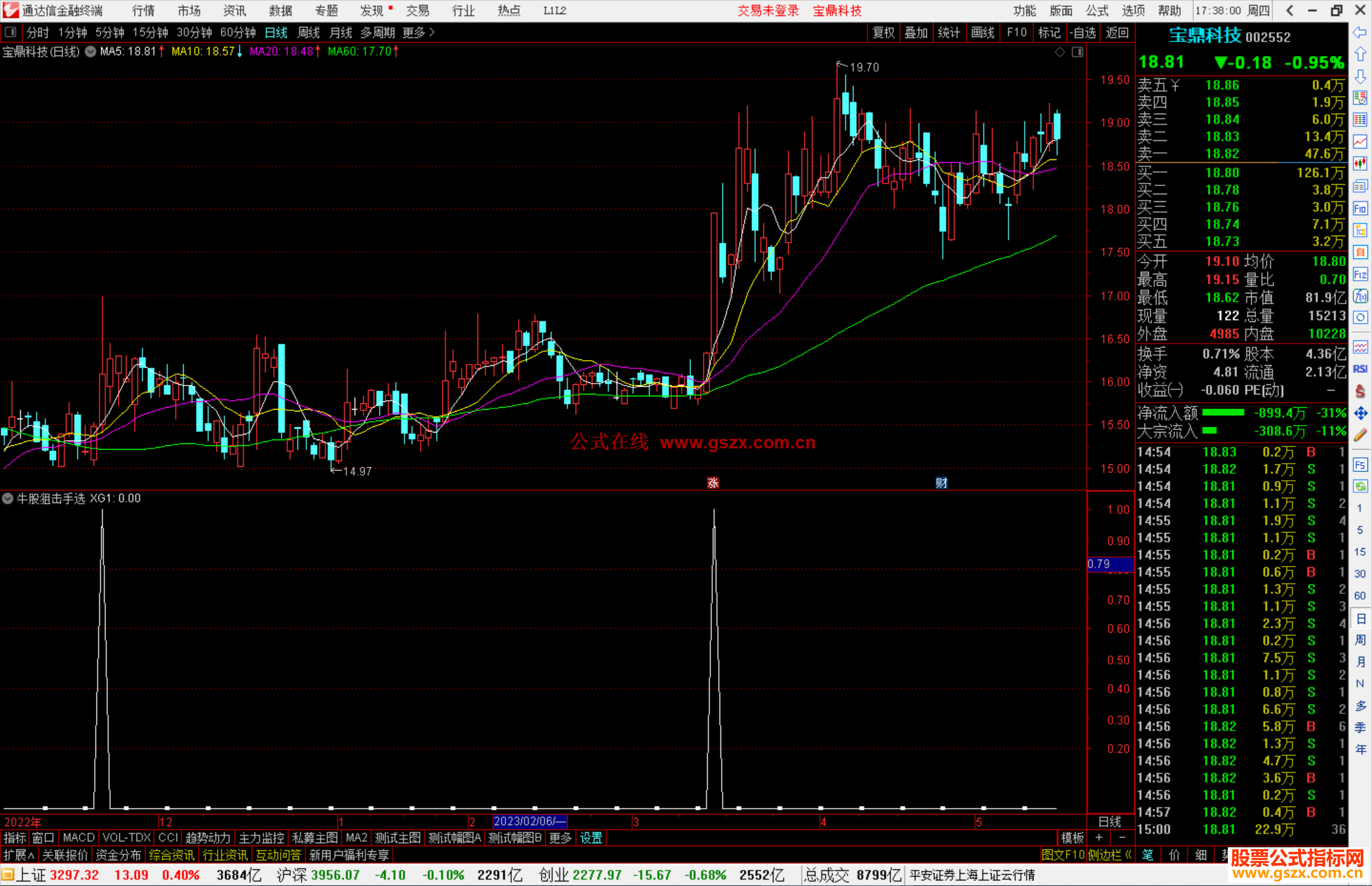Expand the 扩展 panel at bottom left
1372x886 pixels.
coord(18,855)
